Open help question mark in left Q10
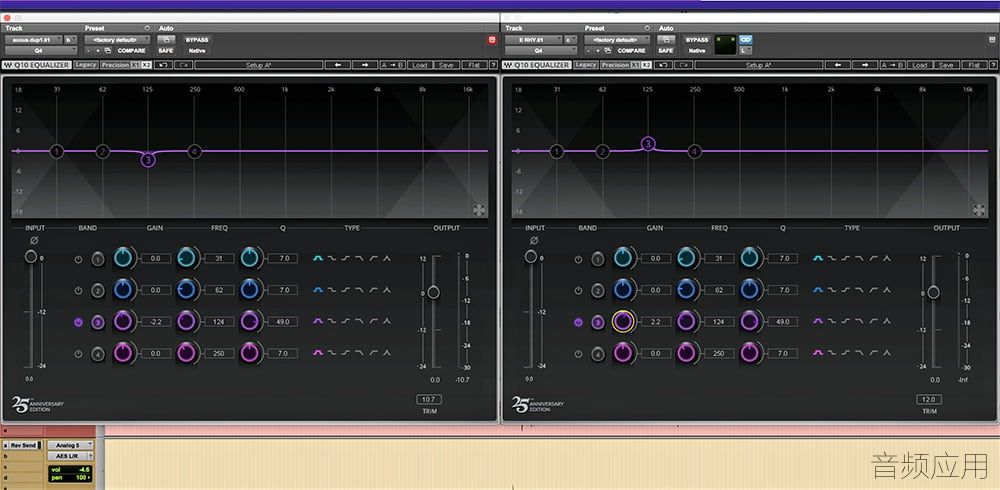 pyautogui.click(x=493, y=65)
